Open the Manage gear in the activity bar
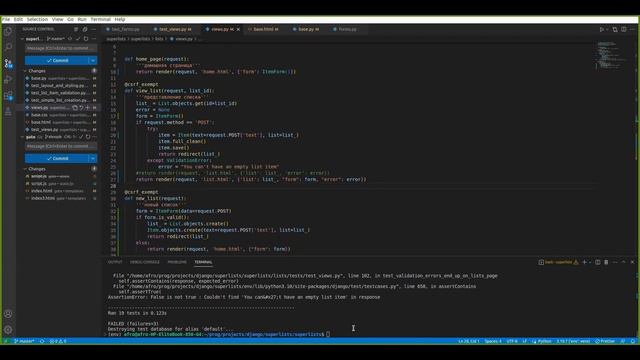This screenshot has width=640, height=360. coord(8,329)
